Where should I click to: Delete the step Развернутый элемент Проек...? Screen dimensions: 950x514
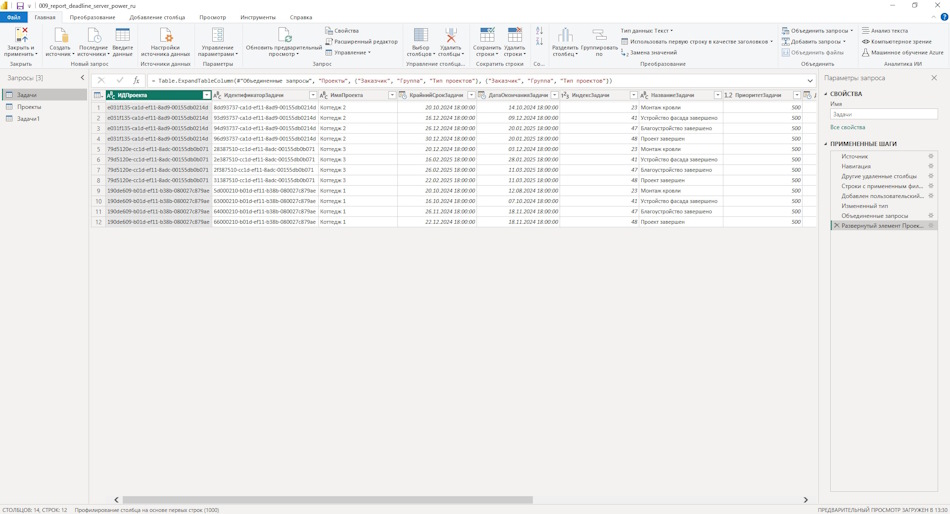coord(836,225)
